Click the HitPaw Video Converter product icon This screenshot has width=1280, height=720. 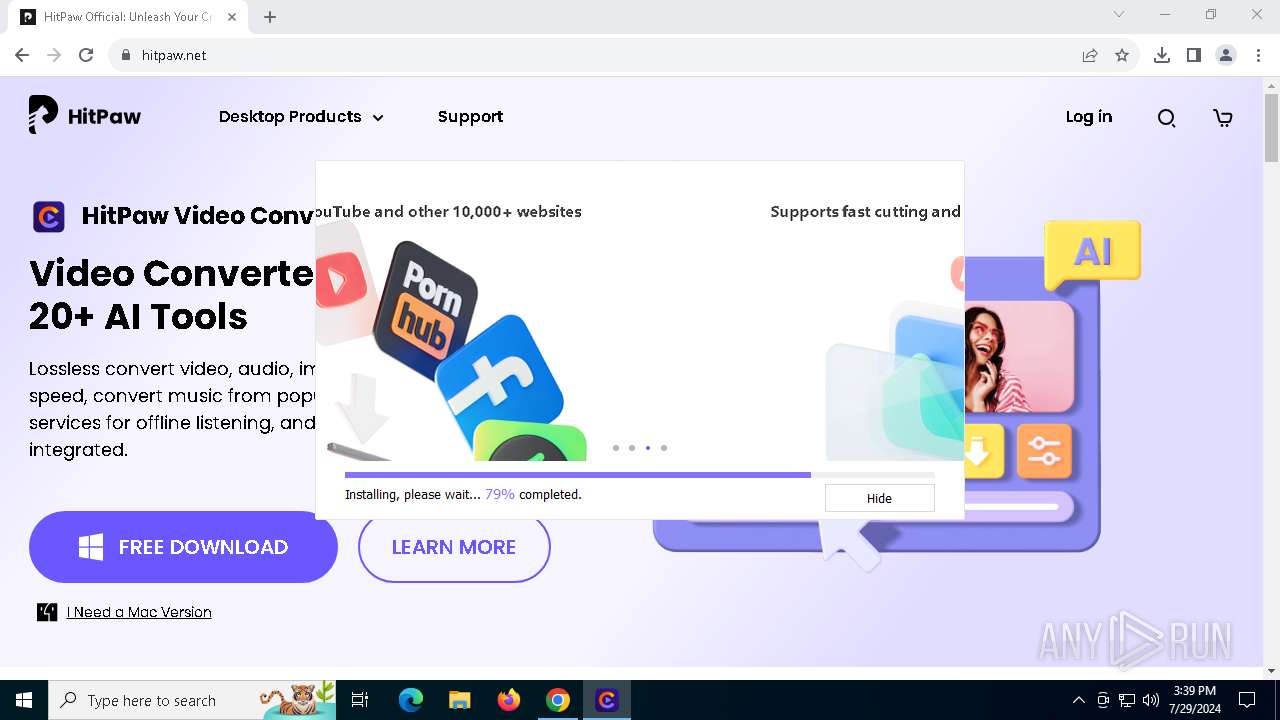point(49,216)
